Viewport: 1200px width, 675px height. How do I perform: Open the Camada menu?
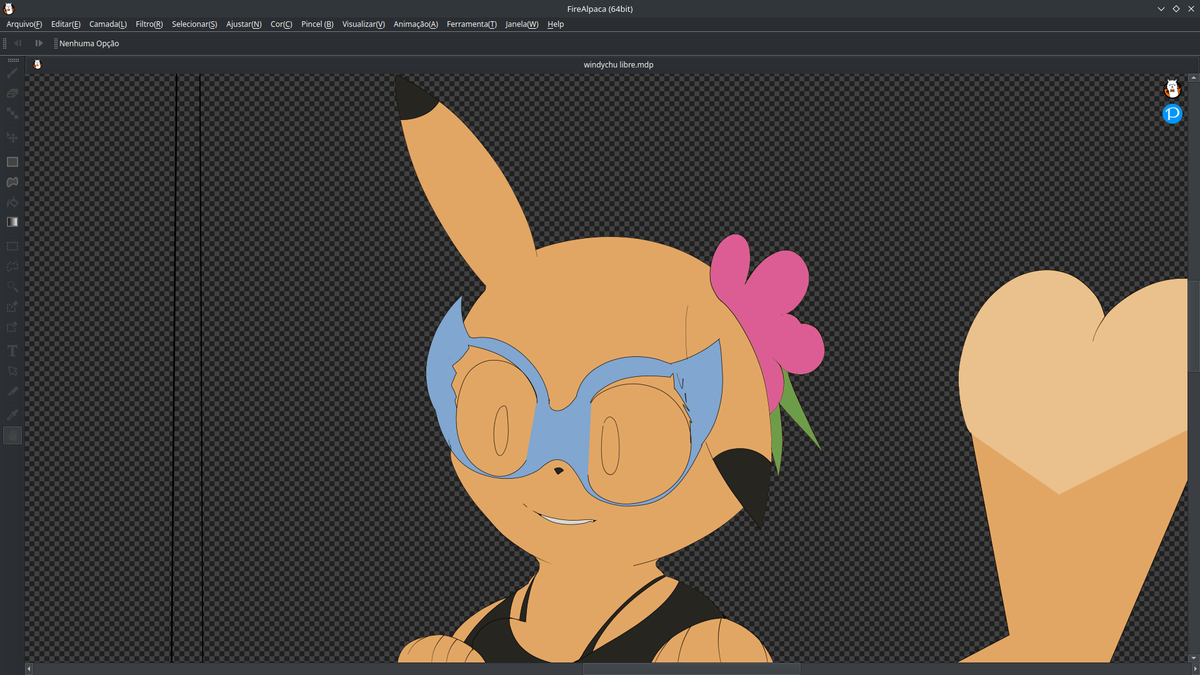[x=108, y=24]
